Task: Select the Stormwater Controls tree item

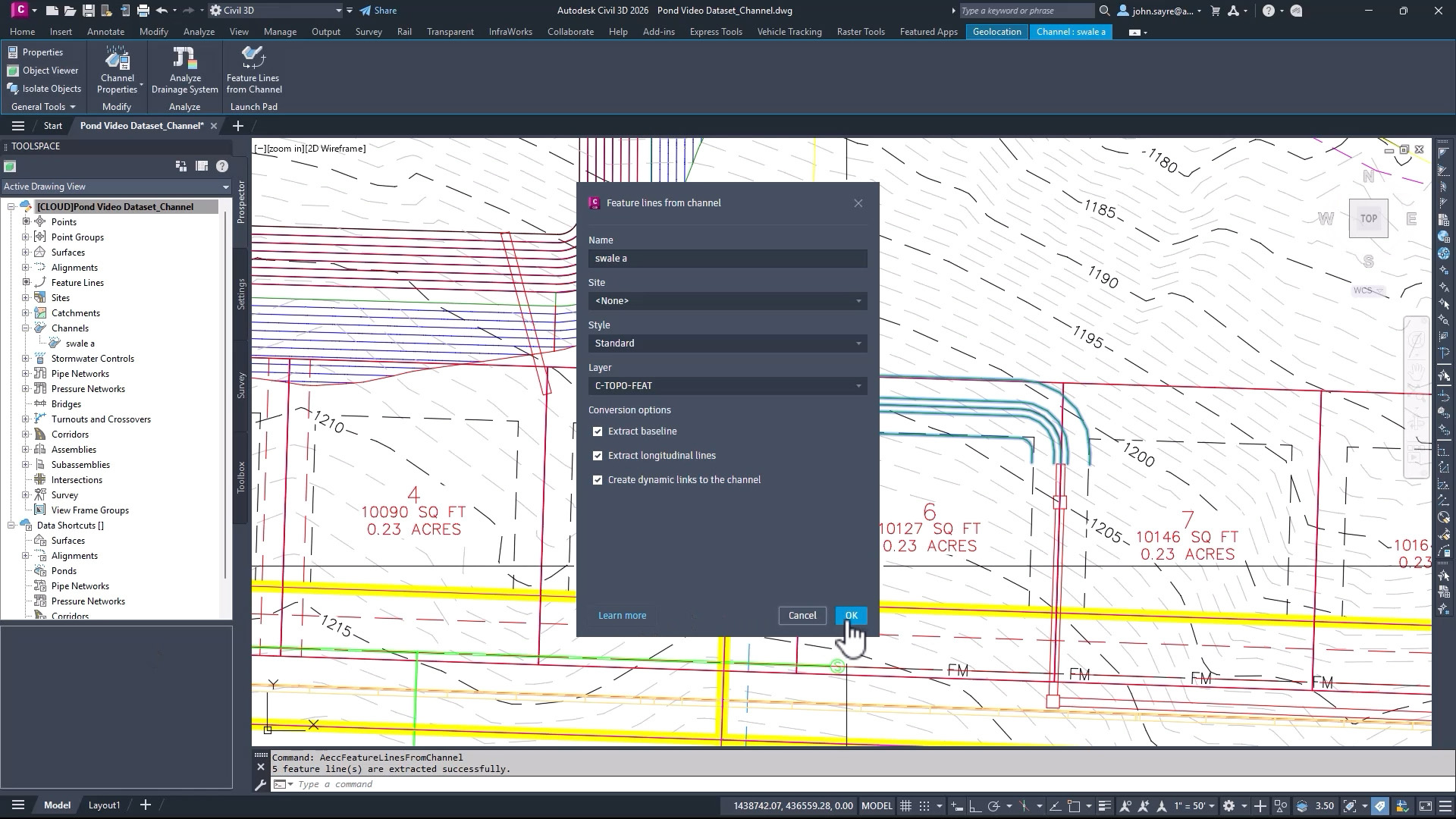Action: (x=93, y=359)
